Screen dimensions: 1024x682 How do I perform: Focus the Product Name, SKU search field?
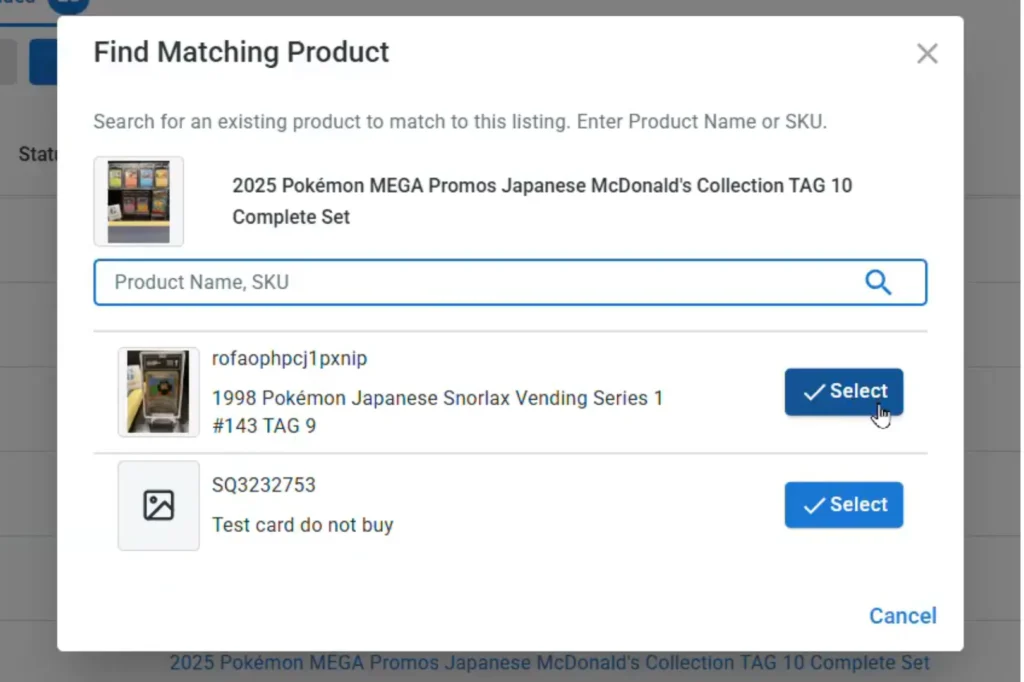510,282
